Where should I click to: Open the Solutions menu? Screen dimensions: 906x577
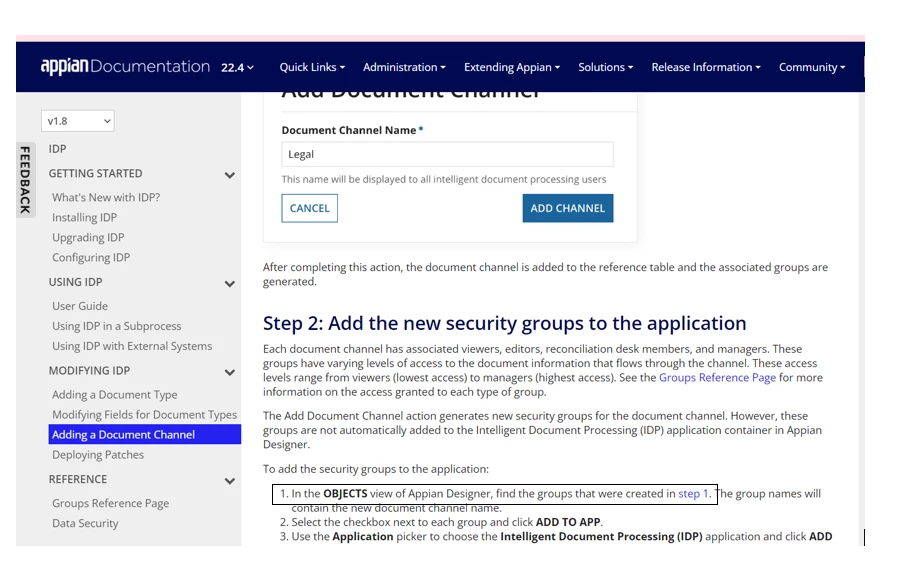[606, 67]
